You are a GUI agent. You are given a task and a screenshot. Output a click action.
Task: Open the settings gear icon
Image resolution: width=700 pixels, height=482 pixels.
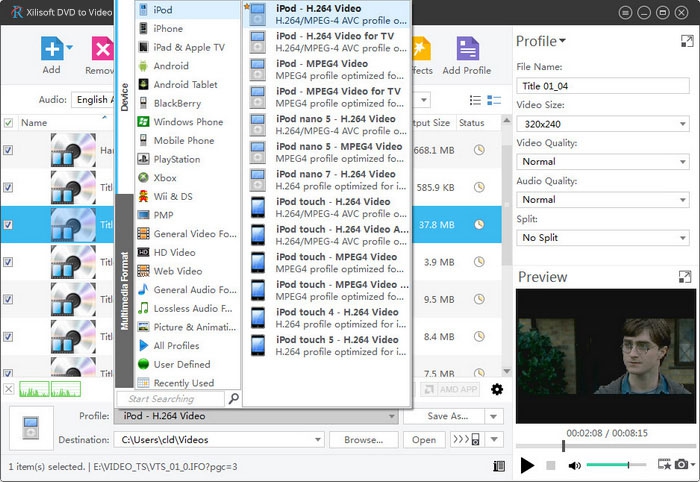click(497, 389)
